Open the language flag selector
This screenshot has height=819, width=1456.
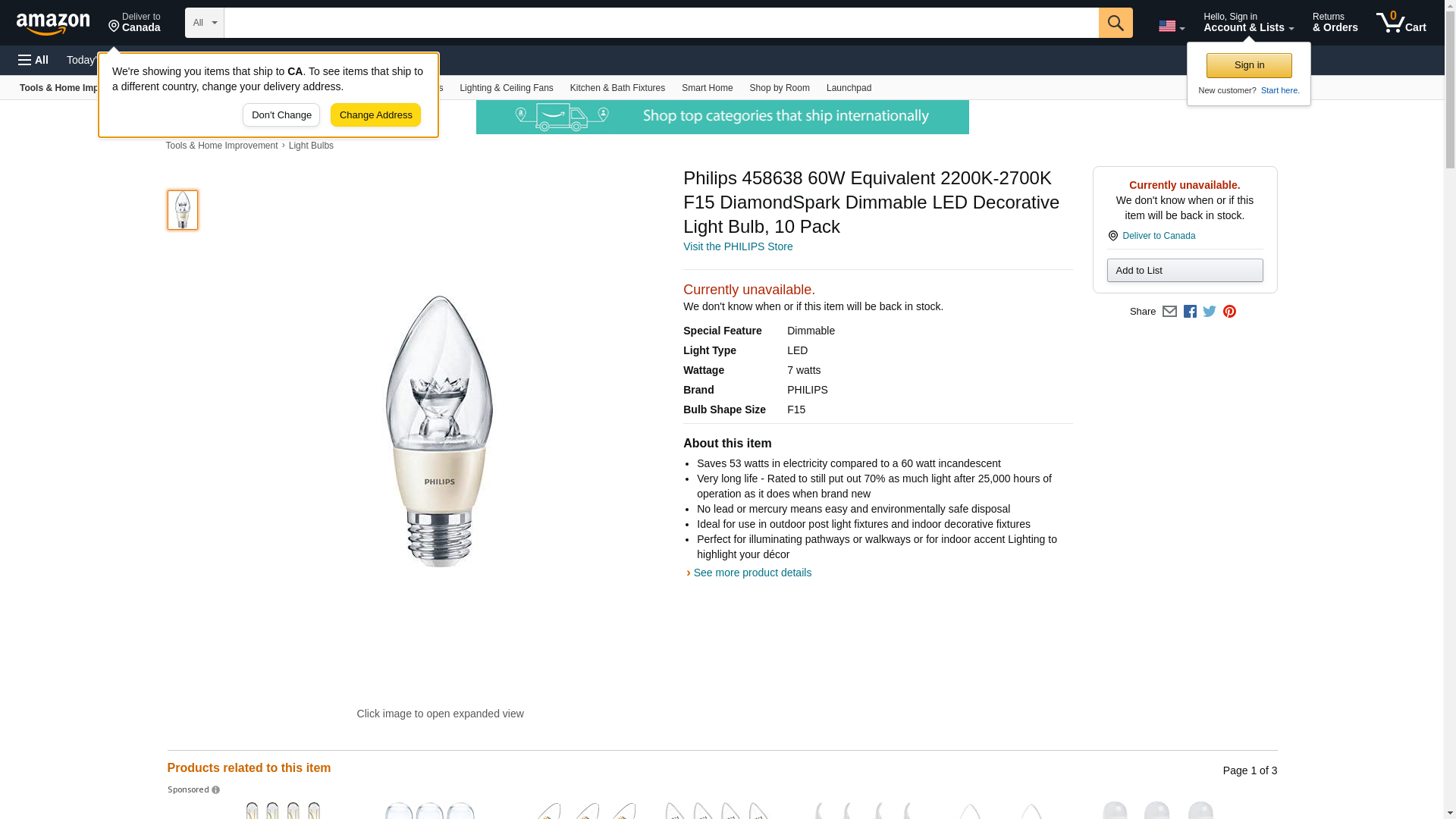(x=1171, y=26)
